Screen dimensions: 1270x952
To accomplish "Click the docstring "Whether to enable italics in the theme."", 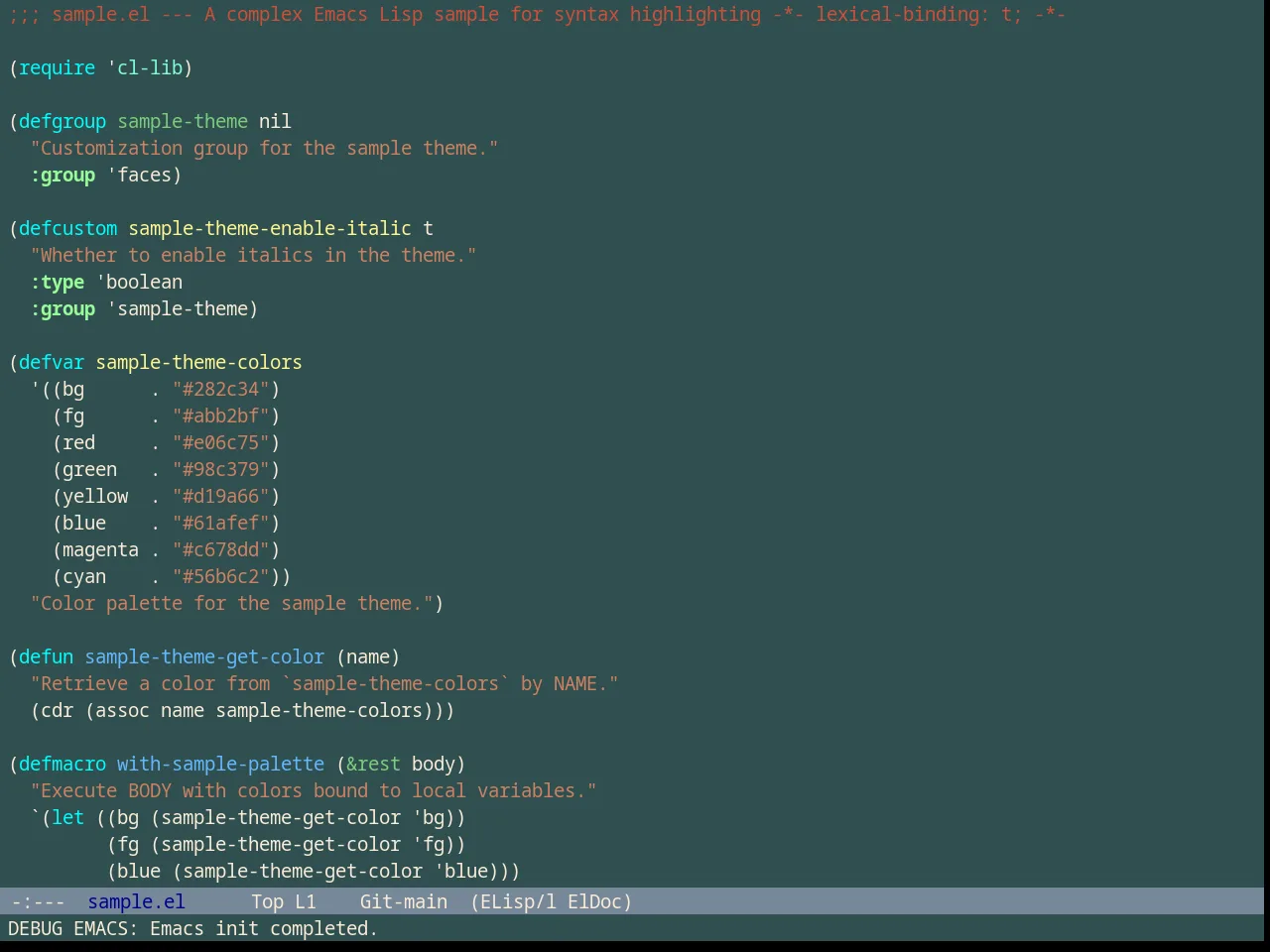I will 253,255.
